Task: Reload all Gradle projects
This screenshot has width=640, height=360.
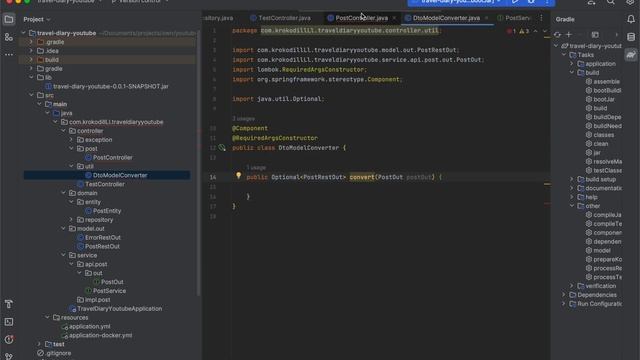Action: tap(558, 35)
